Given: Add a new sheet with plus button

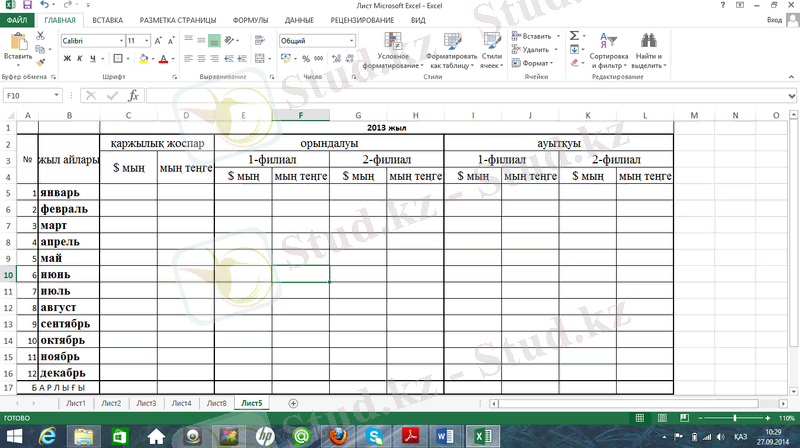Looking at the screenshot, I should (293, 404).
